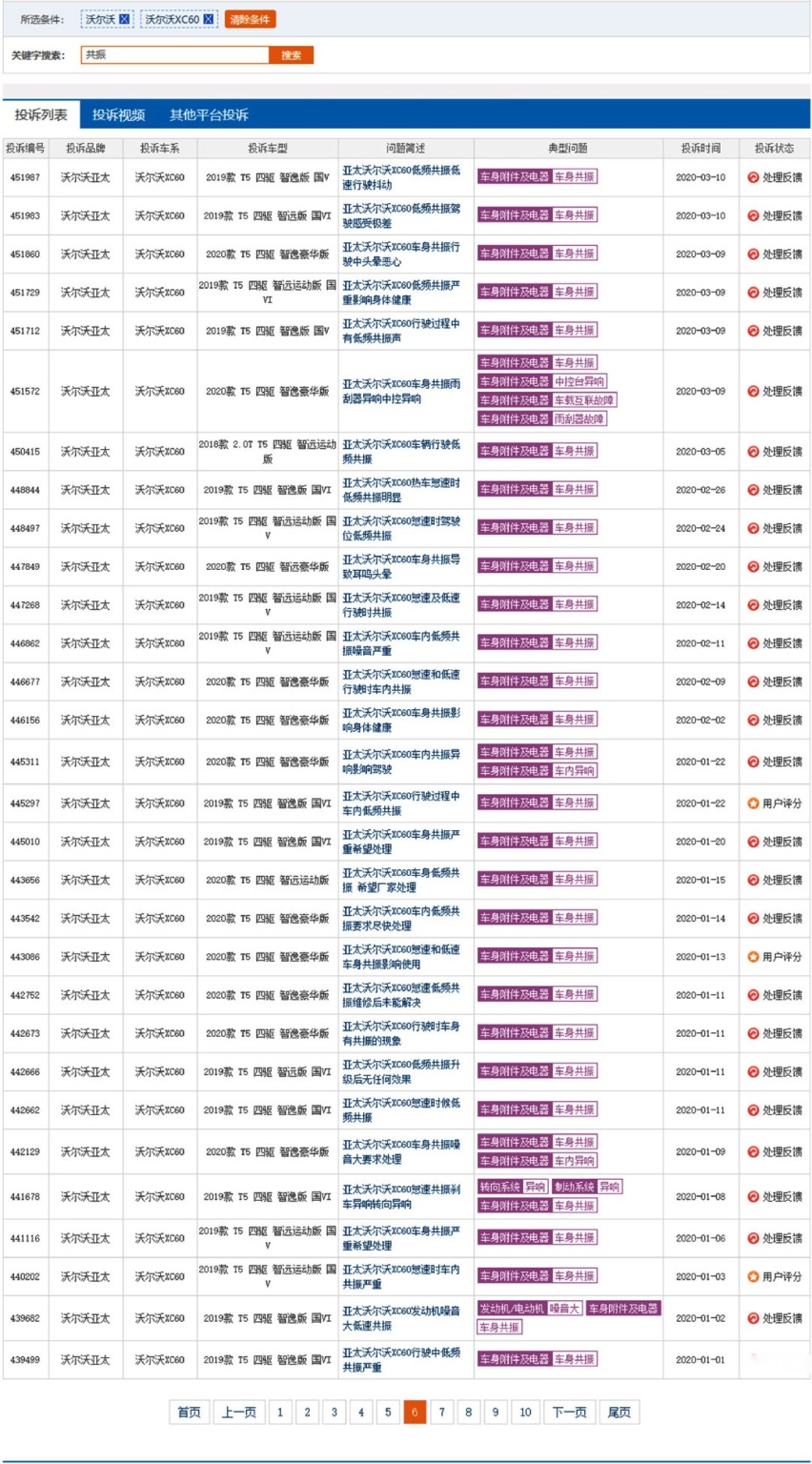Image resolution: width=812 pixels, height=1464 pixels.
Task: Advance with the 下一页 button
Action: coord(570,1413)
